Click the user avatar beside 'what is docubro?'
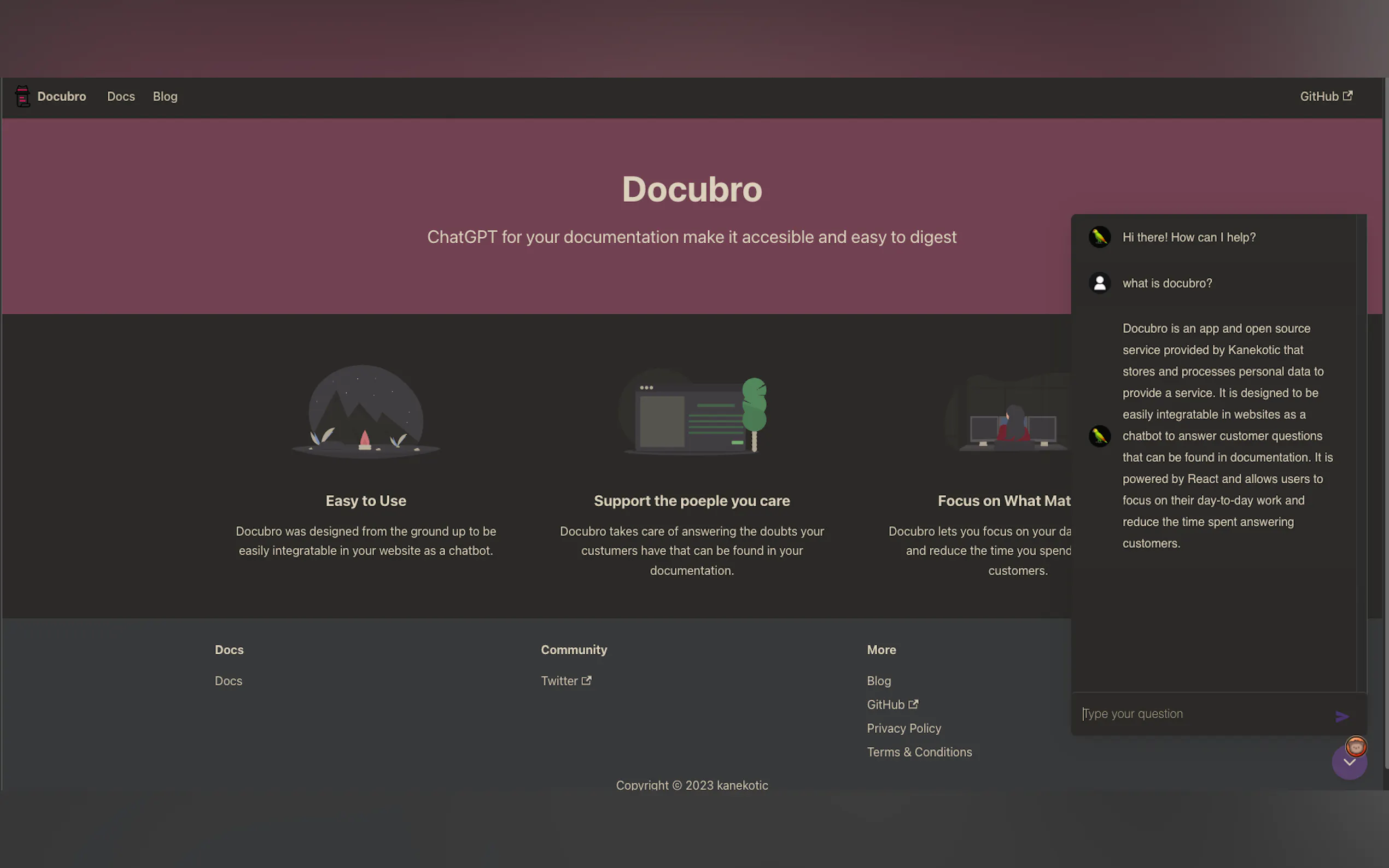1389x868 pixels. pyautogui.click(x=1099, y=283)
